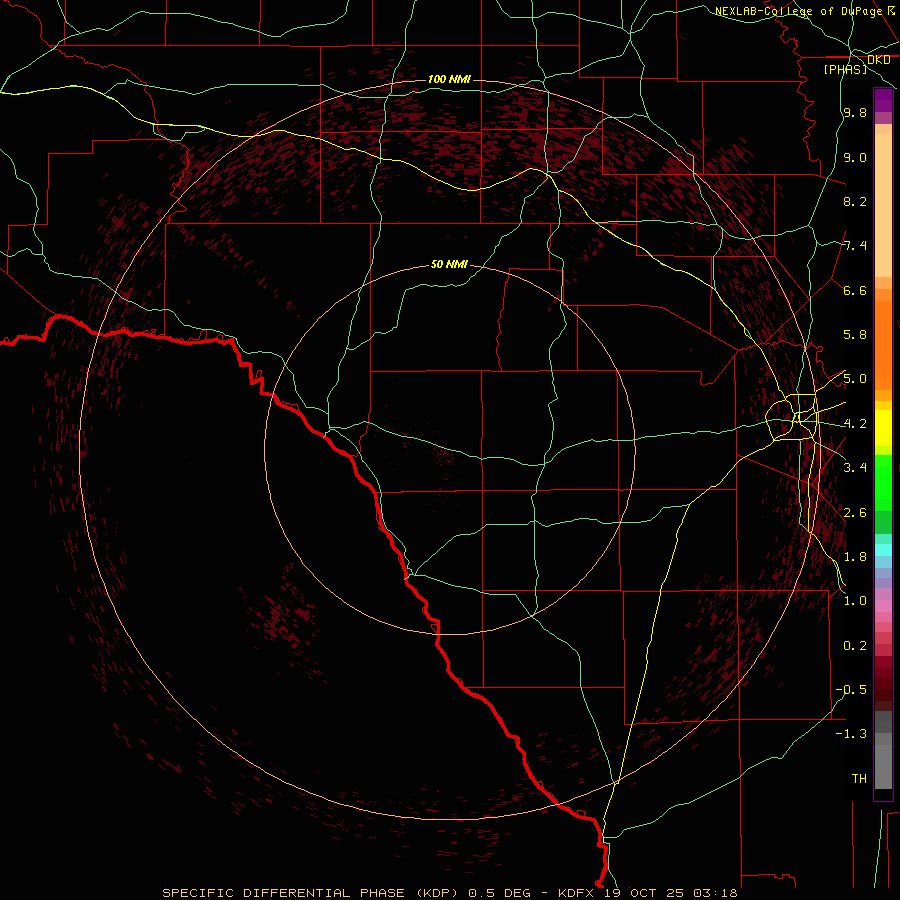The width and height of the screenshot is (900, 900).
Task: Pick the purple band atop the color bar
Action: 883,100
